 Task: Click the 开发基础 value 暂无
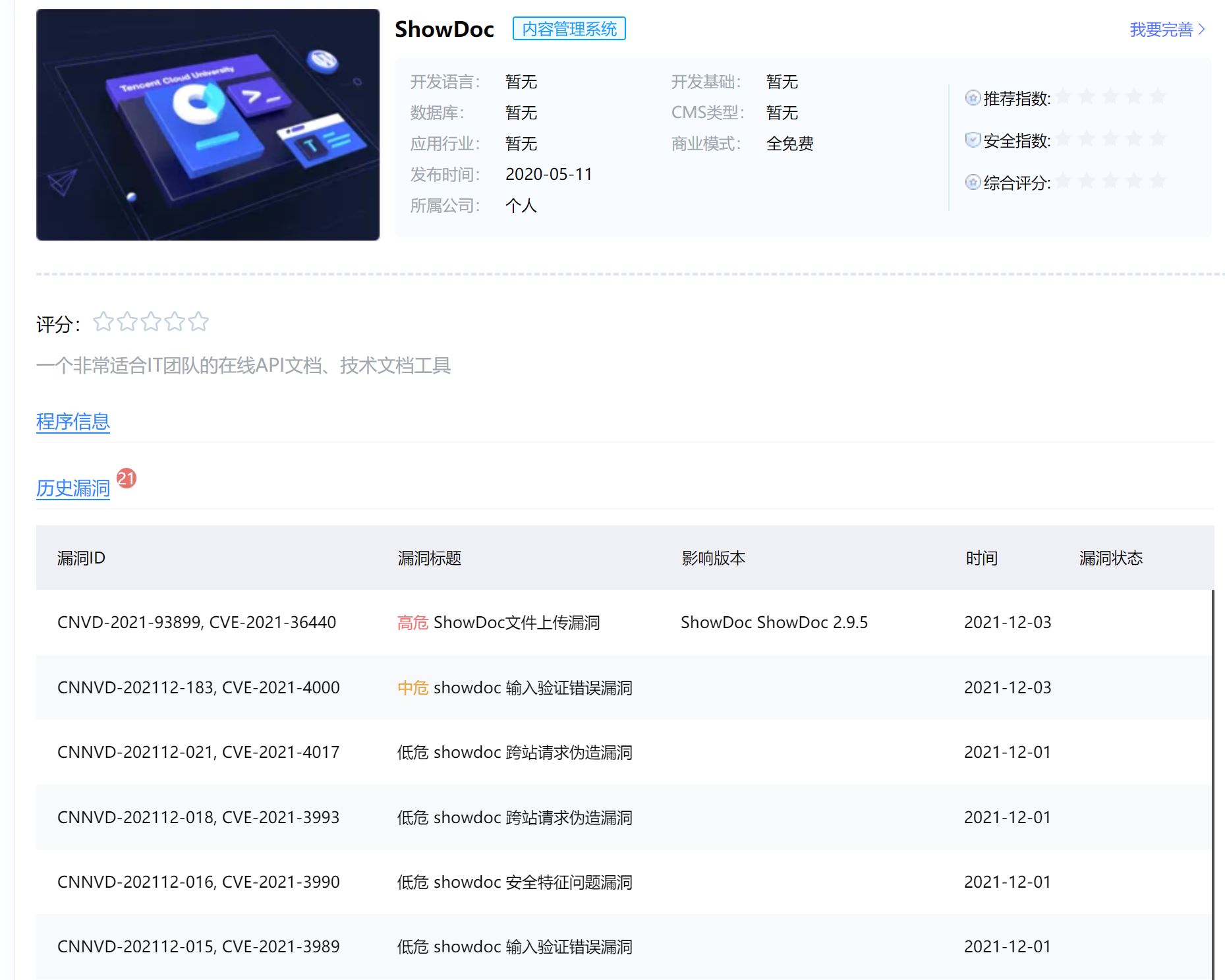782,82
